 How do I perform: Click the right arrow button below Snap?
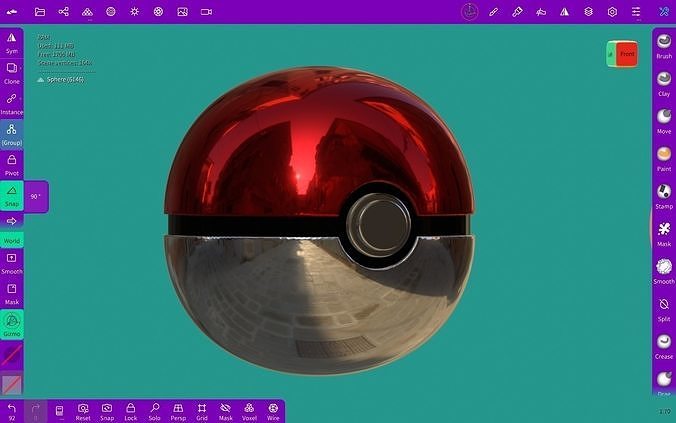click(x=12, y=221)
